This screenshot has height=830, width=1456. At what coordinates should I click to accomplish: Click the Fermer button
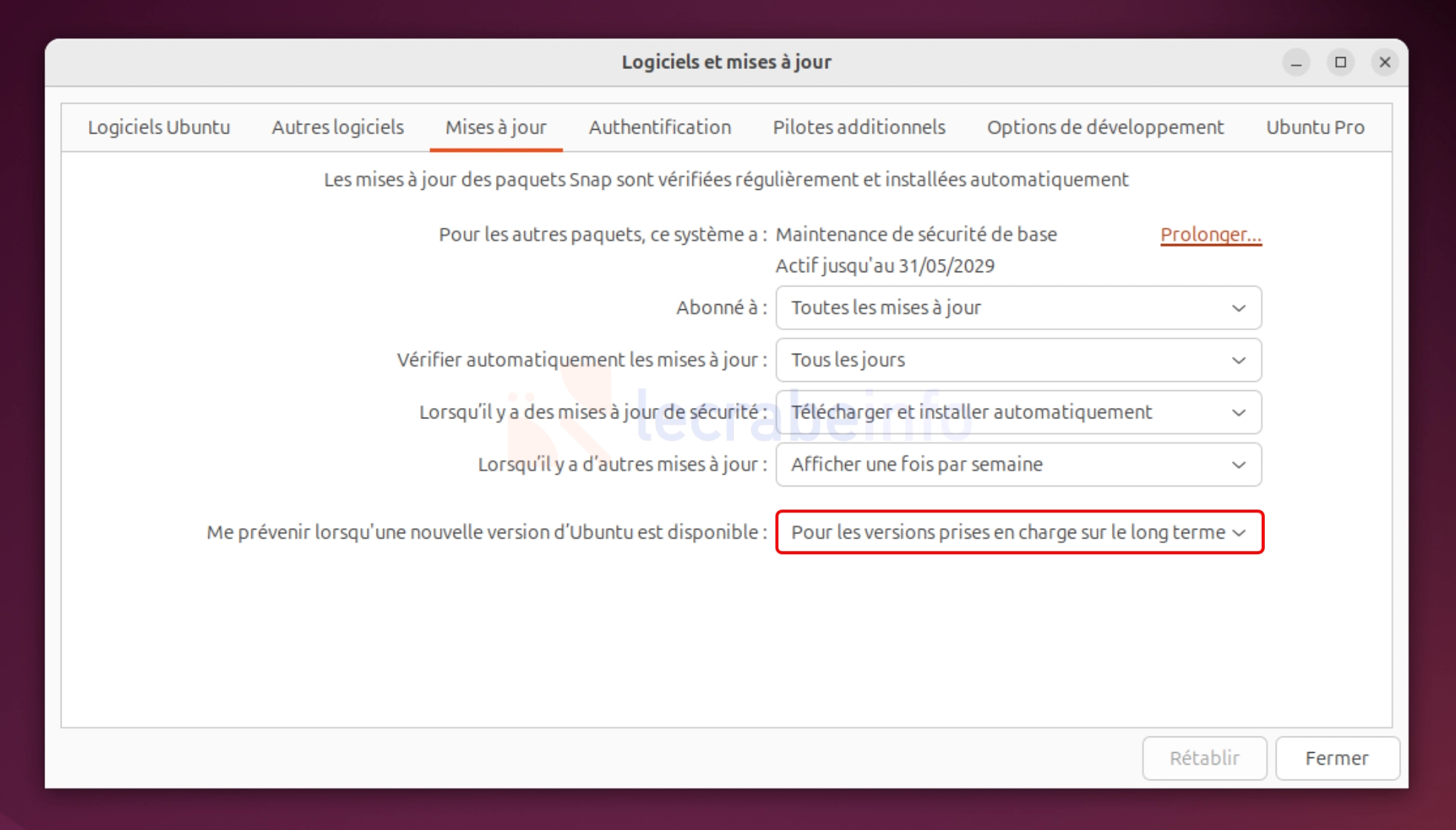coord(1337,758)
